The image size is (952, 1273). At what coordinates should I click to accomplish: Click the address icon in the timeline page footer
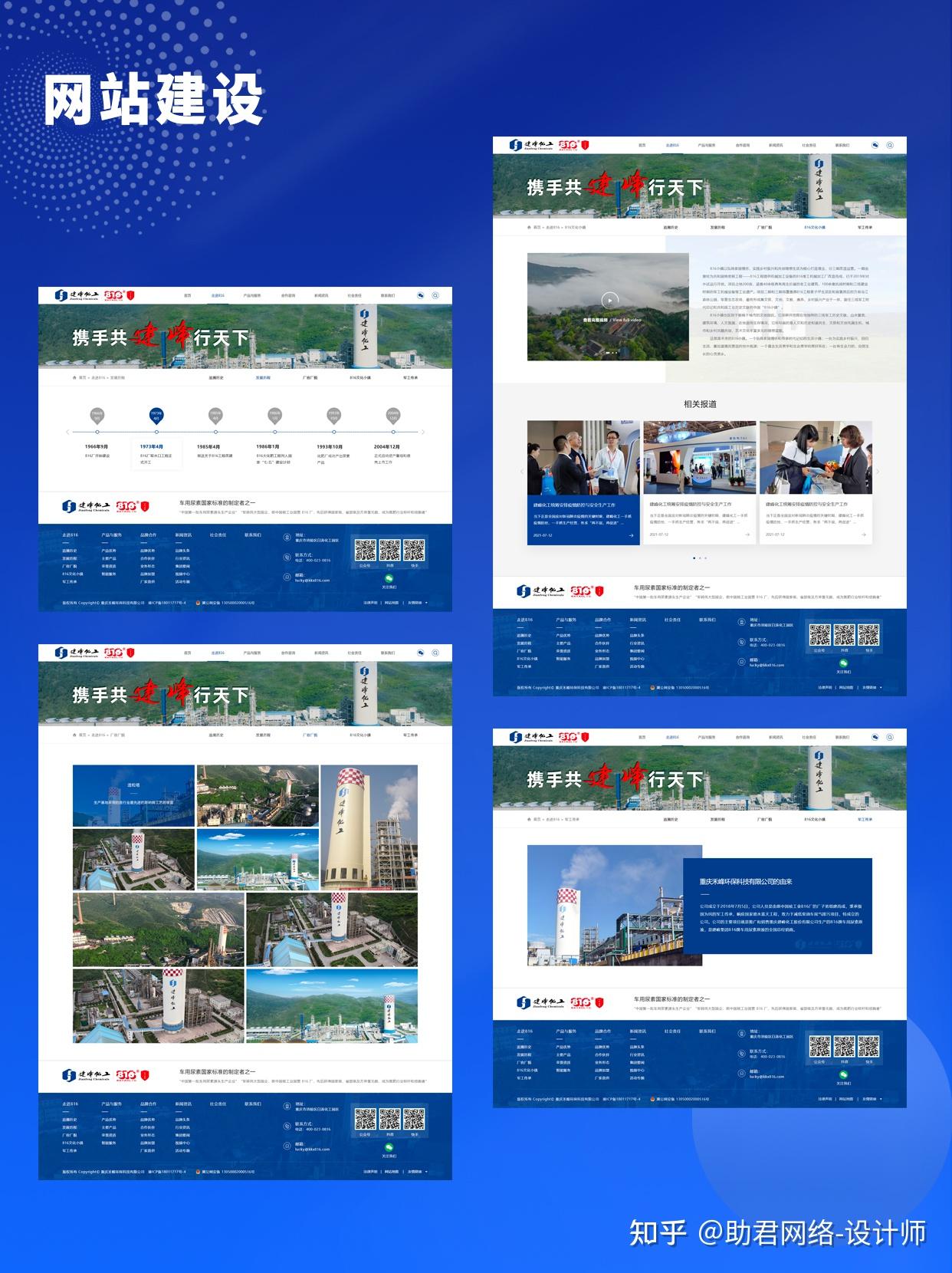point(287,538)
